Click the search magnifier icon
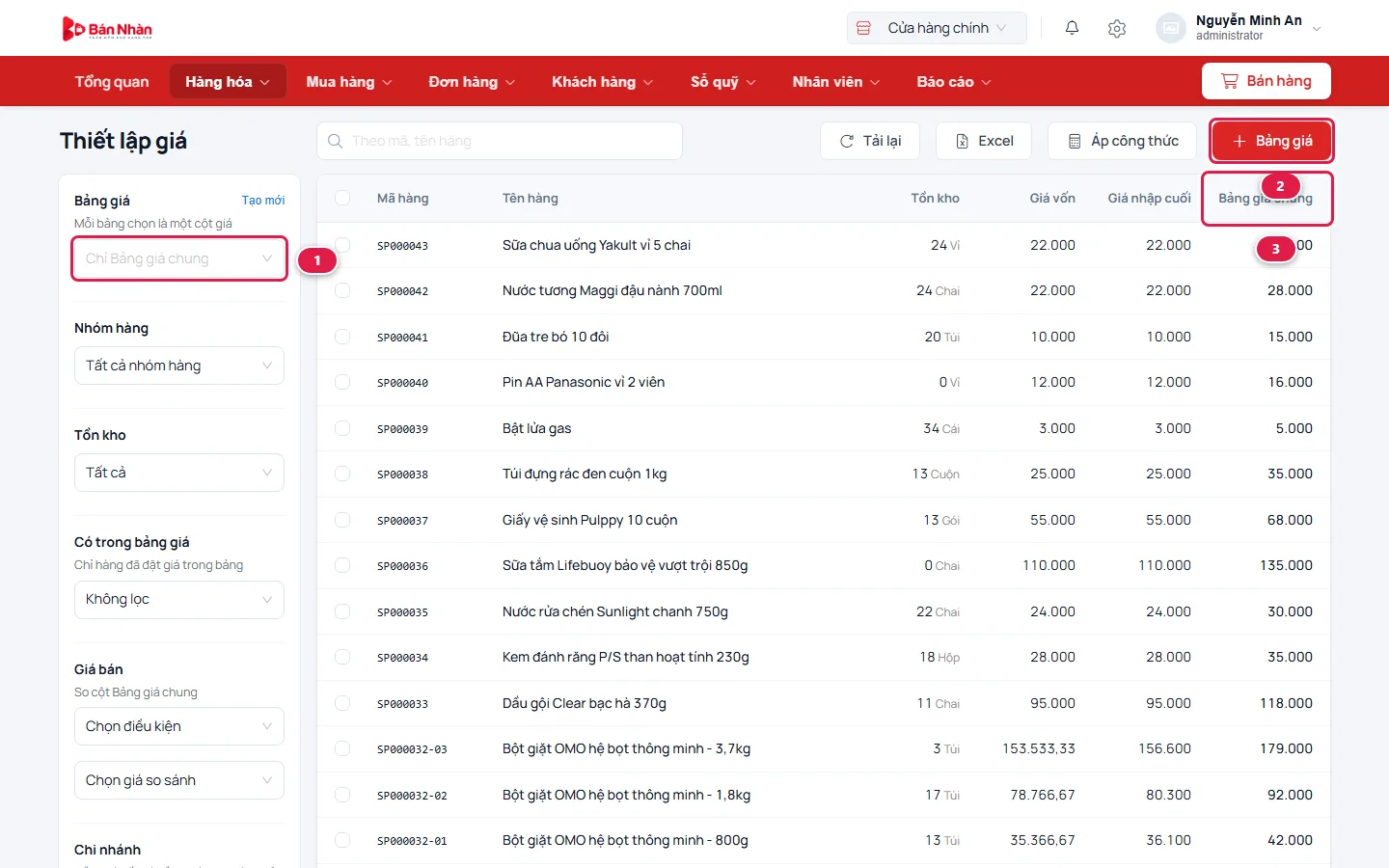The width and height of the screenshot is (1389, 868). [x=335, y=141]
